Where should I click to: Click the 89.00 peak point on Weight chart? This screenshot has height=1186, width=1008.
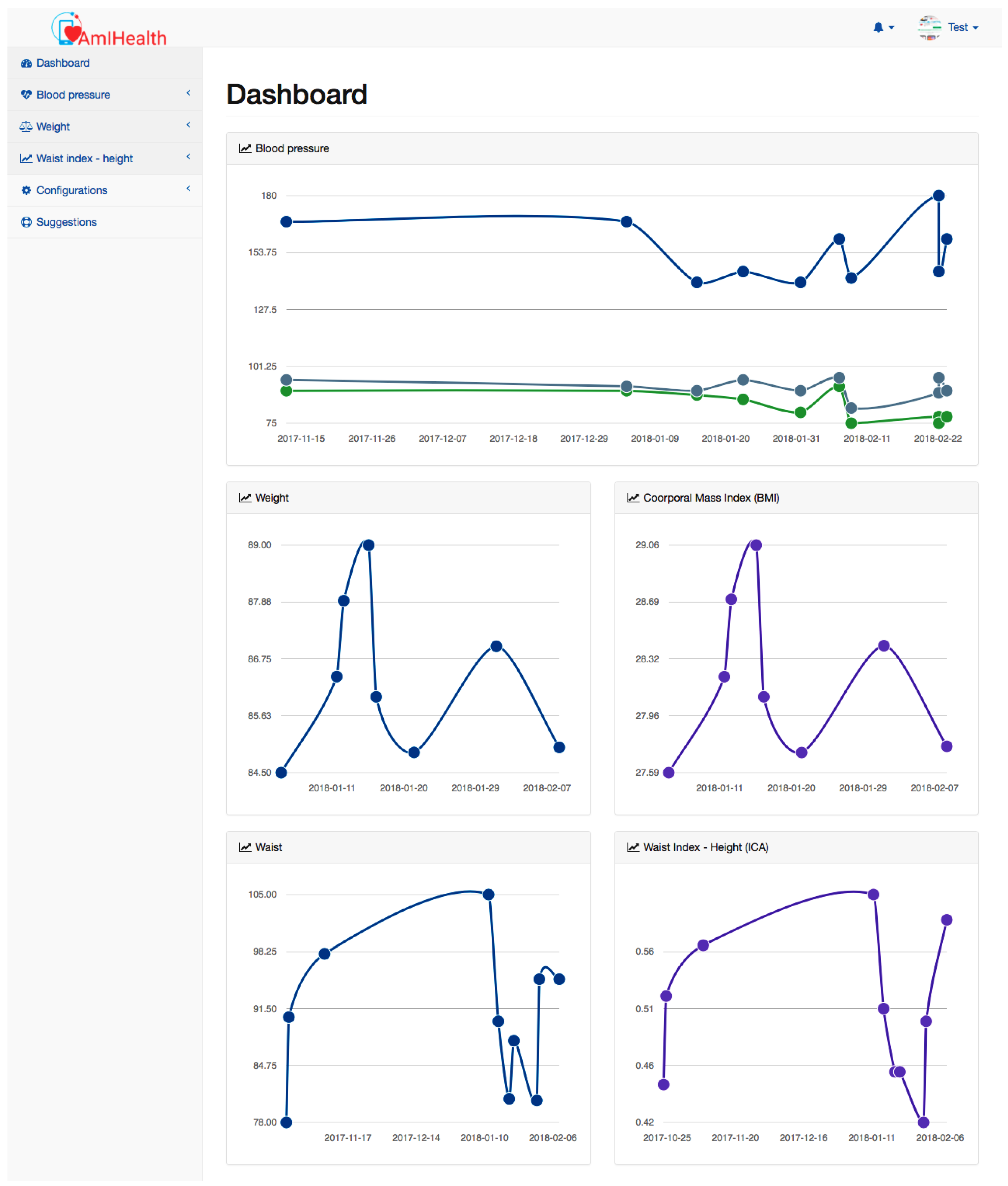coord(369,546)
